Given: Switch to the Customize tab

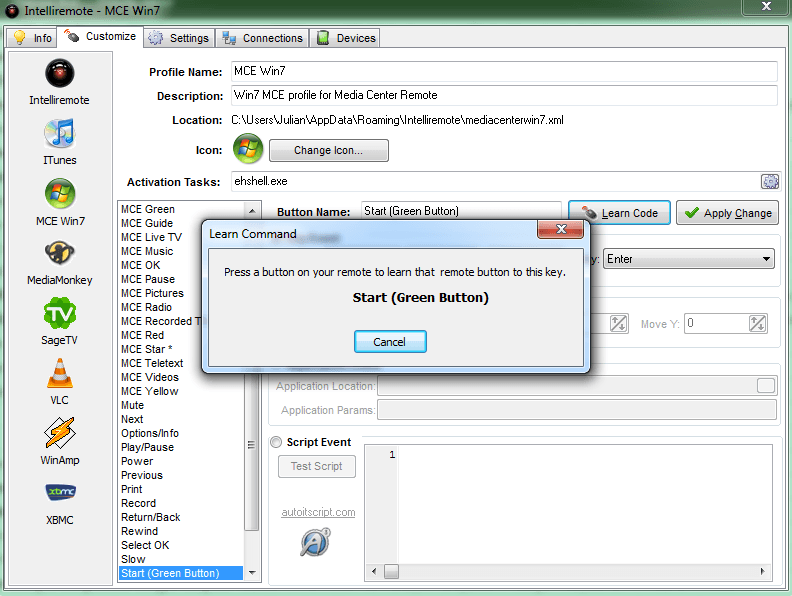Looking at the screenshot, I should [100, 37].
